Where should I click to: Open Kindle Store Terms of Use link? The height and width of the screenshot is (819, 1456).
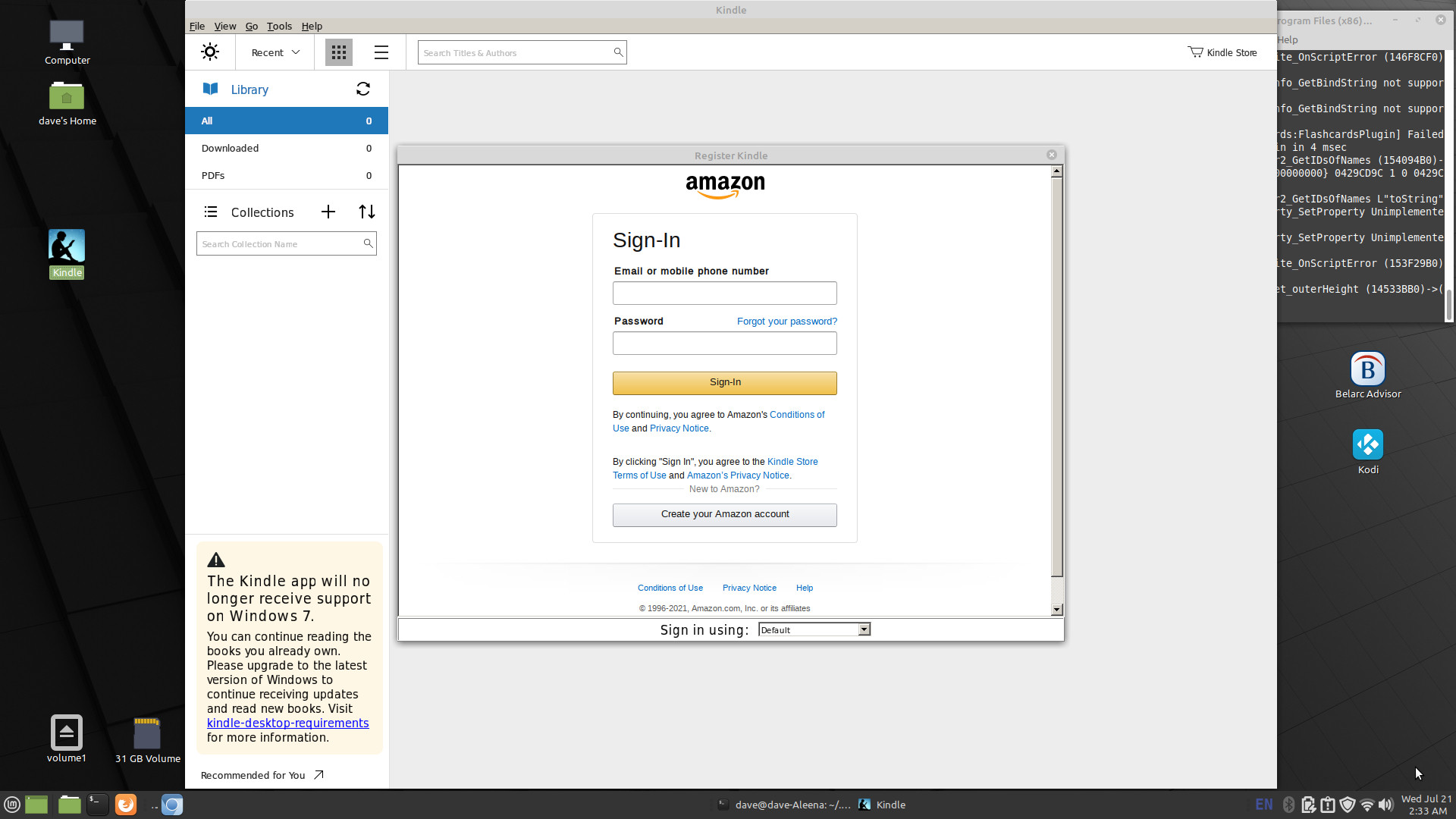tap(792, 462)
